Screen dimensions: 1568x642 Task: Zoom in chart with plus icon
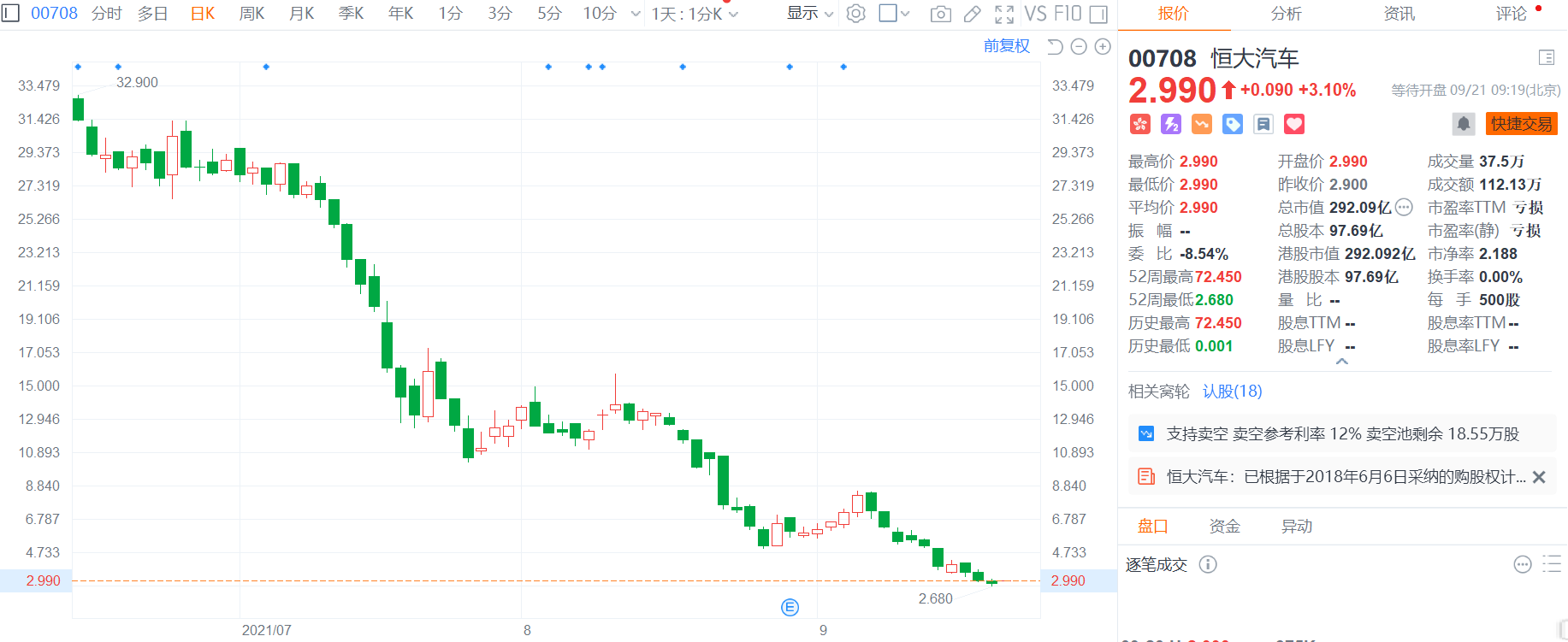tap(1103, 46)
